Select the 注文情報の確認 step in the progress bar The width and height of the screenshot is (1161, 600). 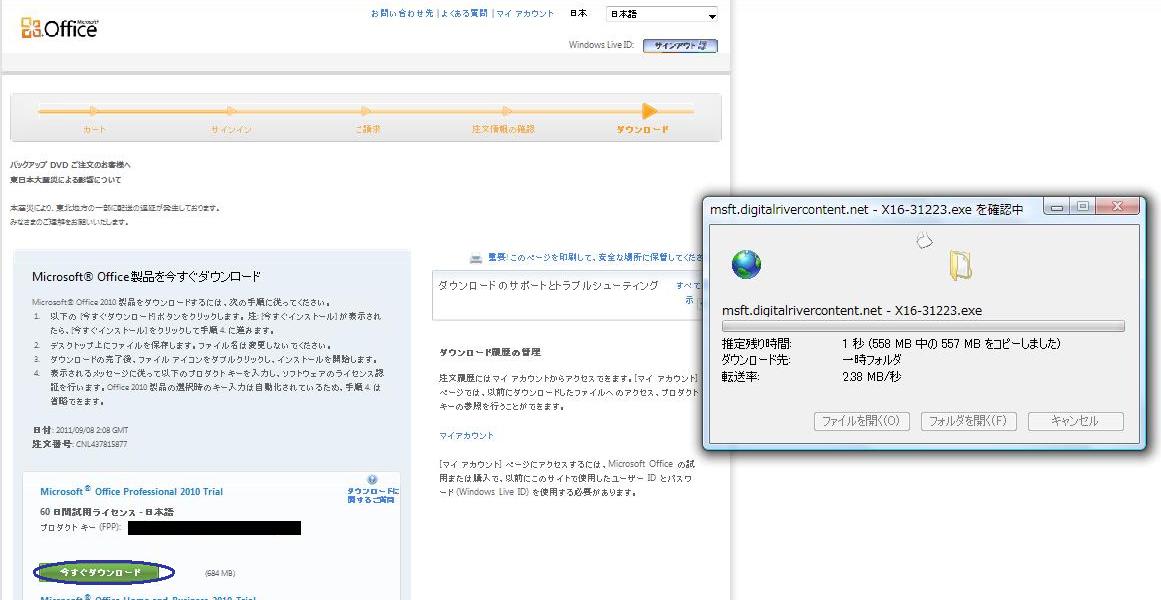[503, 130]
